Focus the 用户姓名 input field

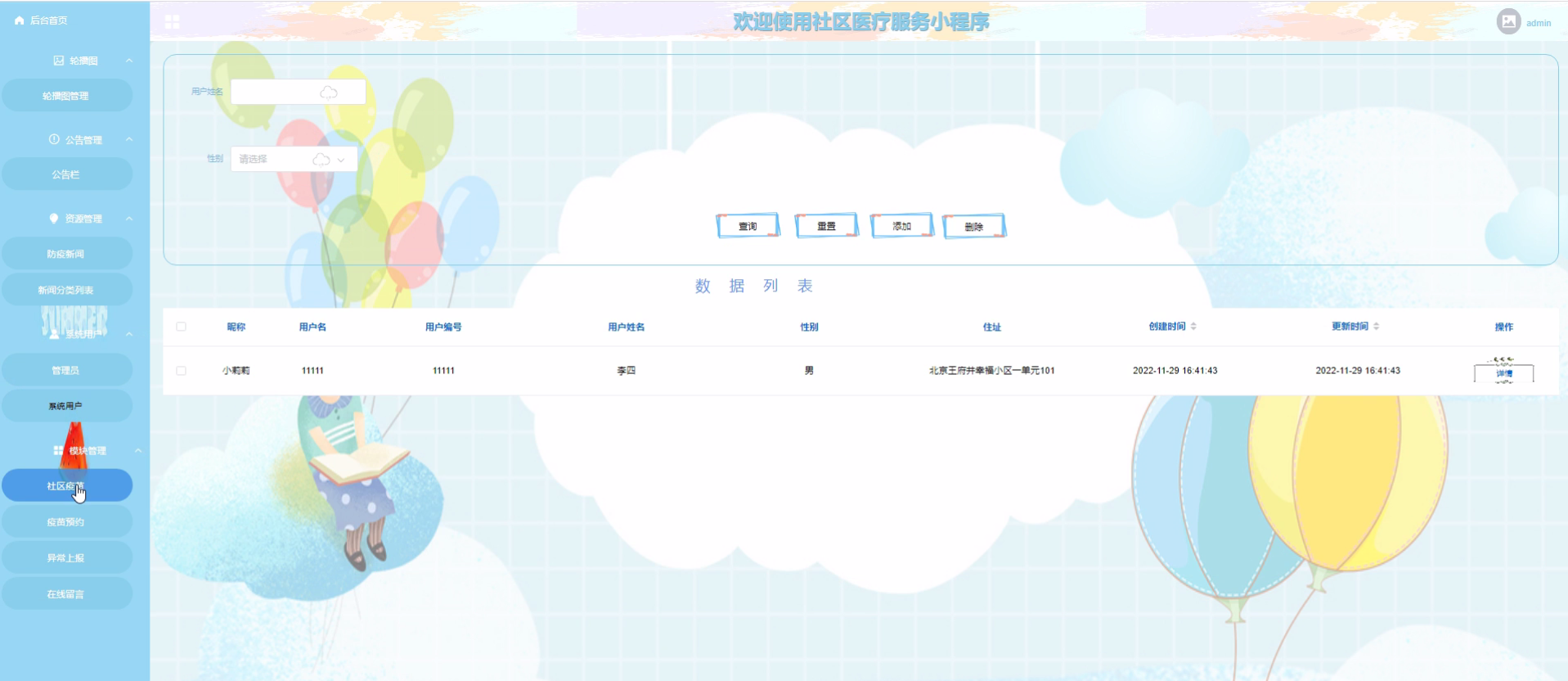click(298, 92)
